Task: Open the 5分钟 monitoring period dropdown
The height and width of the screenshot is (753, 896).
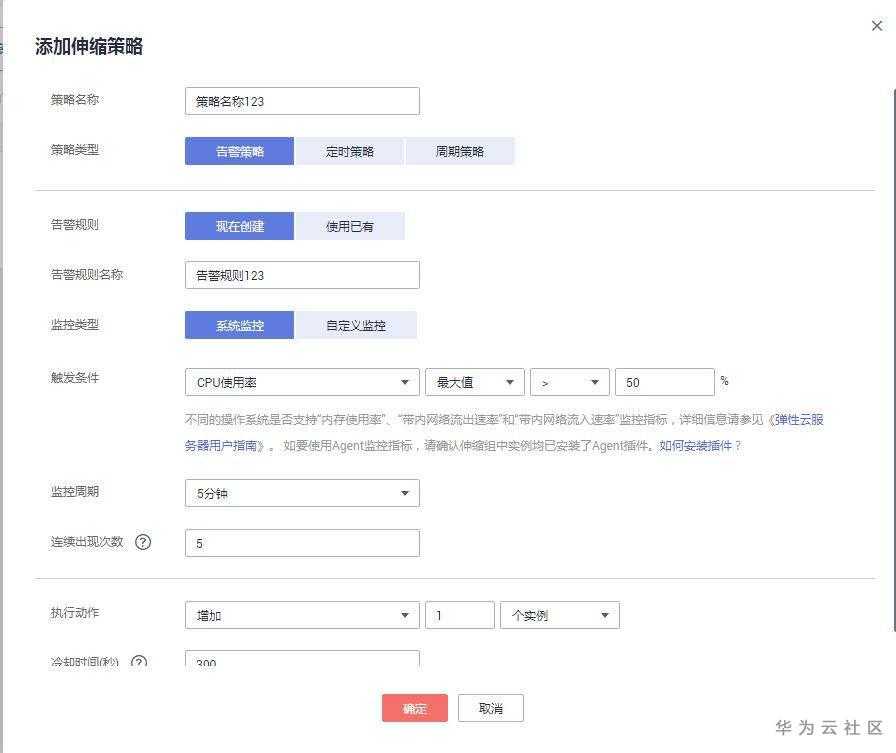Action: (302, 493)
